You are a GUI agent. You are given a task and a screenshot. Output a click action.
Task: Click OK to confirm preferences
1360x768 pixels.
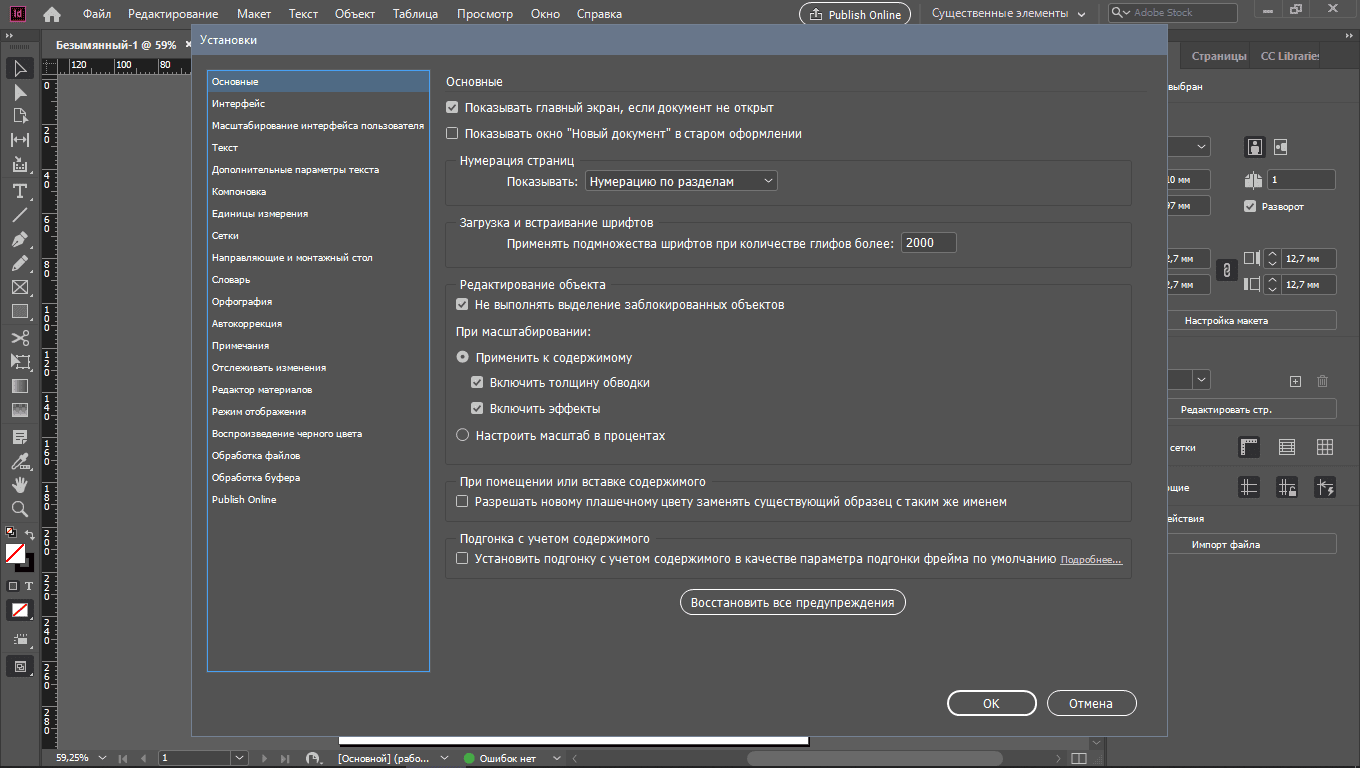(x=991, y=703)
